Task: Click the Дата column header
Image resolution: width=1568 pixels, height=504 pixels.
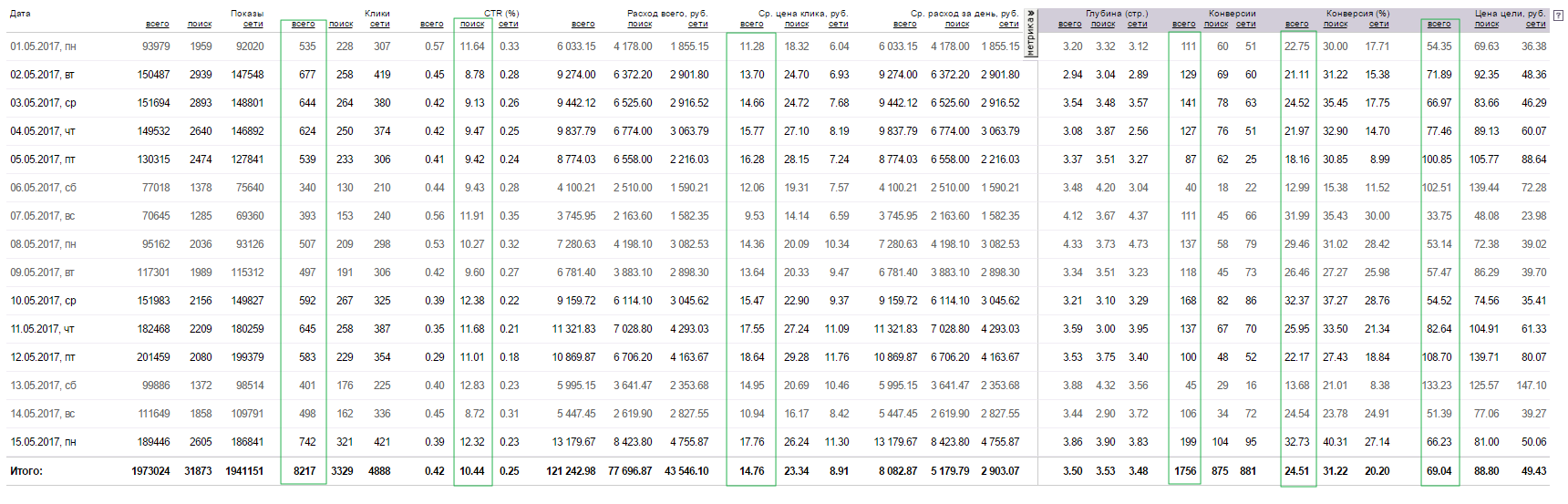Action: (20, 14)
